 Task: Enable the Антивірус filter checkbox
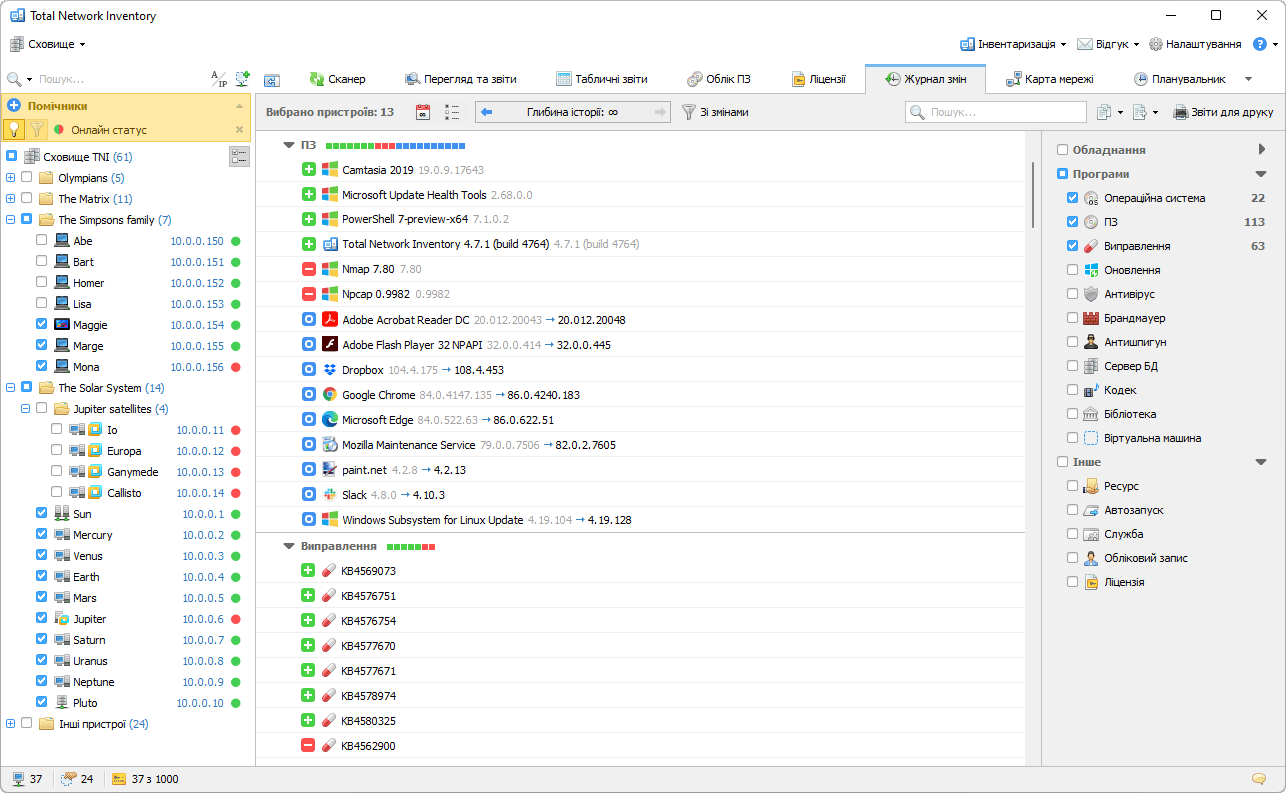pos(1073,294)
